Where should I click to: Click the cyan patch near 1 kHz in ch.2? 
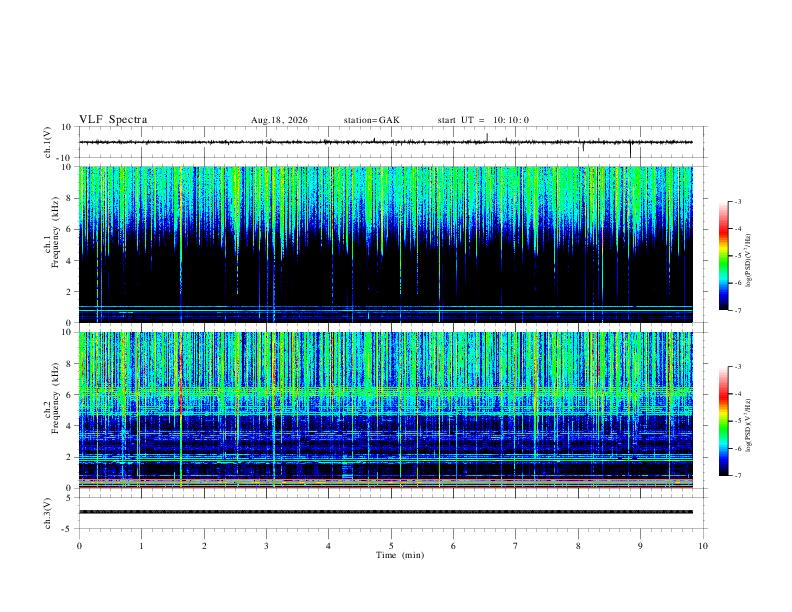347,474
